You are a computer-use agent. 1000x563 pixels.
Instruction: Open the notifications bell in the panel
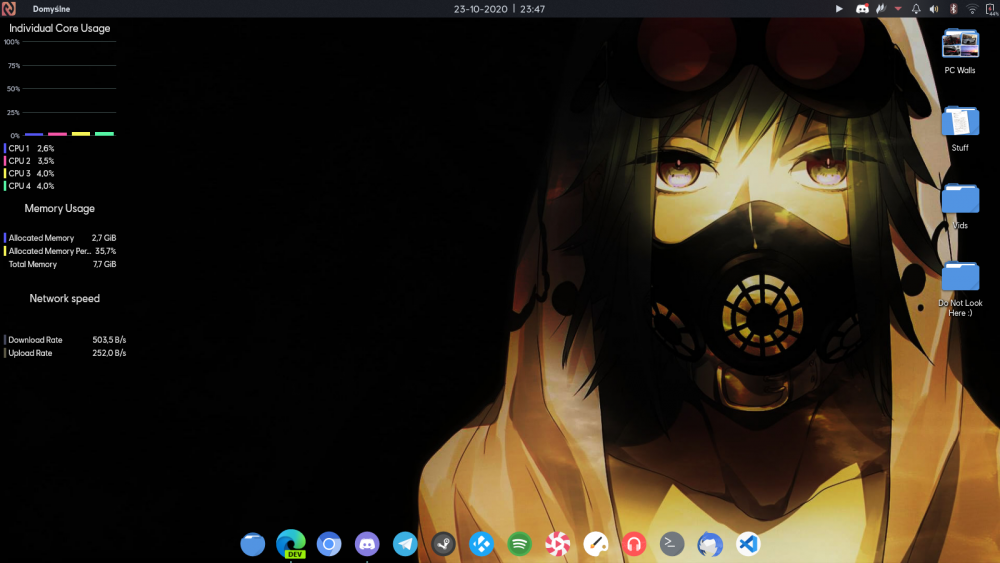916,9
